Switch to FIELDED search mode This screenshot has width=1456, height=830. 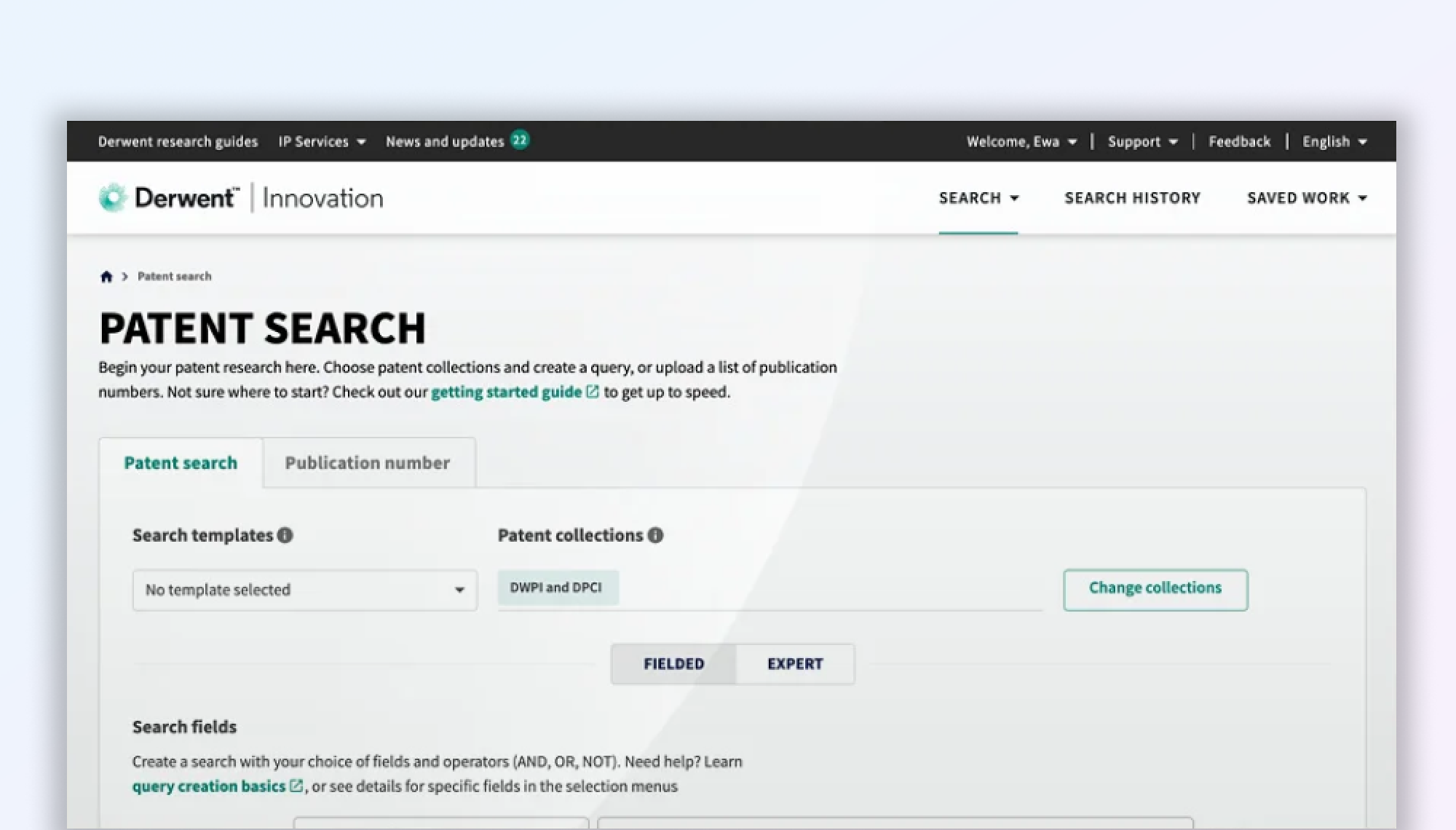point(673,664)
